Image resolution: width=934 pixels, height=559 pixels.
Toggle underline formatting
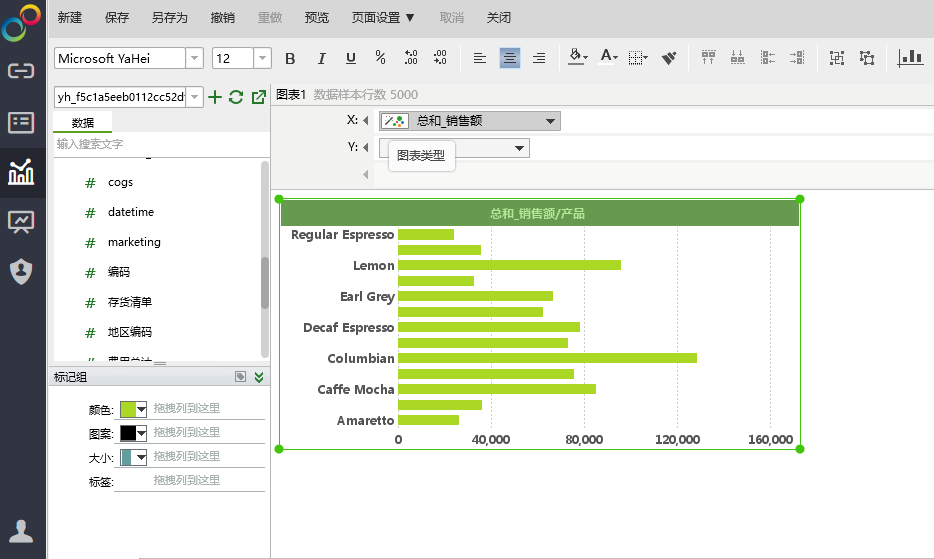click(x=351, y=58)
